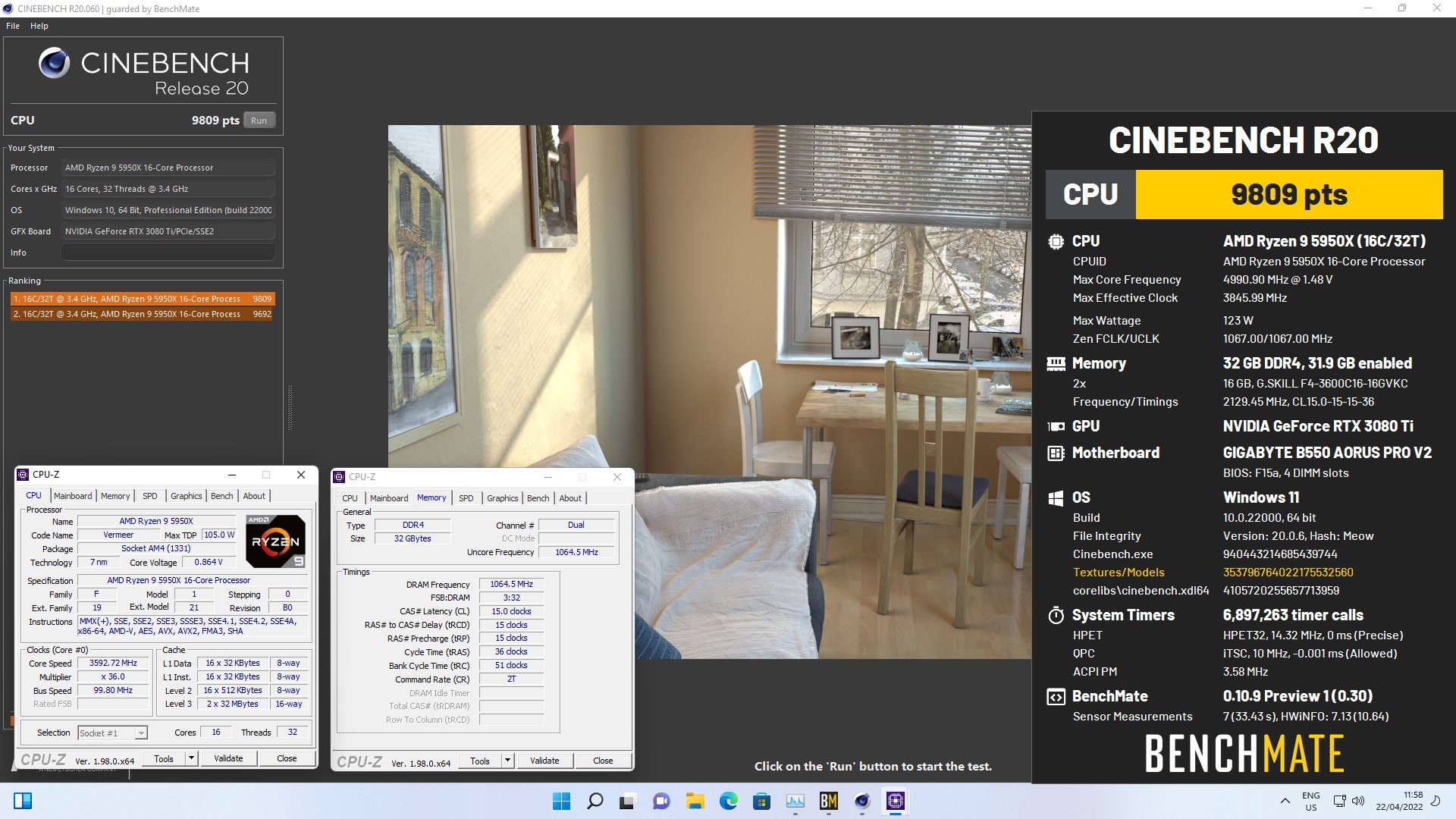The height and width of the screenshot is (819, 1456).
Task: Click the 9809 pts score banner
Action: tap(1289, 195)
